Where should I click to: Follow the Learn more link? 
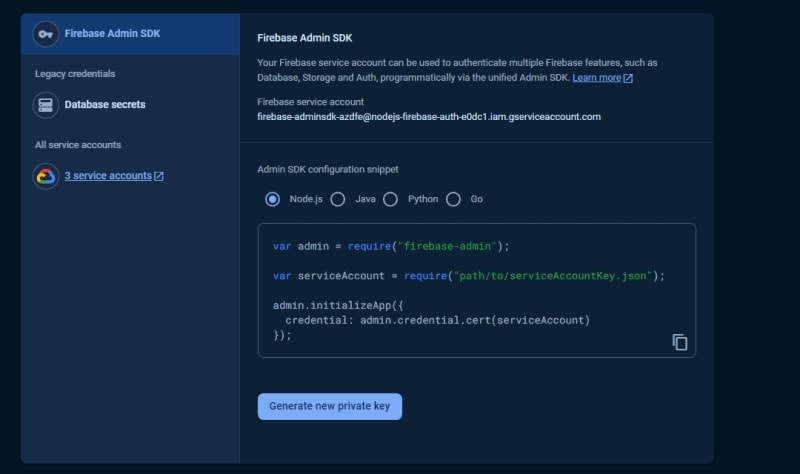click(x=596, y=78)
